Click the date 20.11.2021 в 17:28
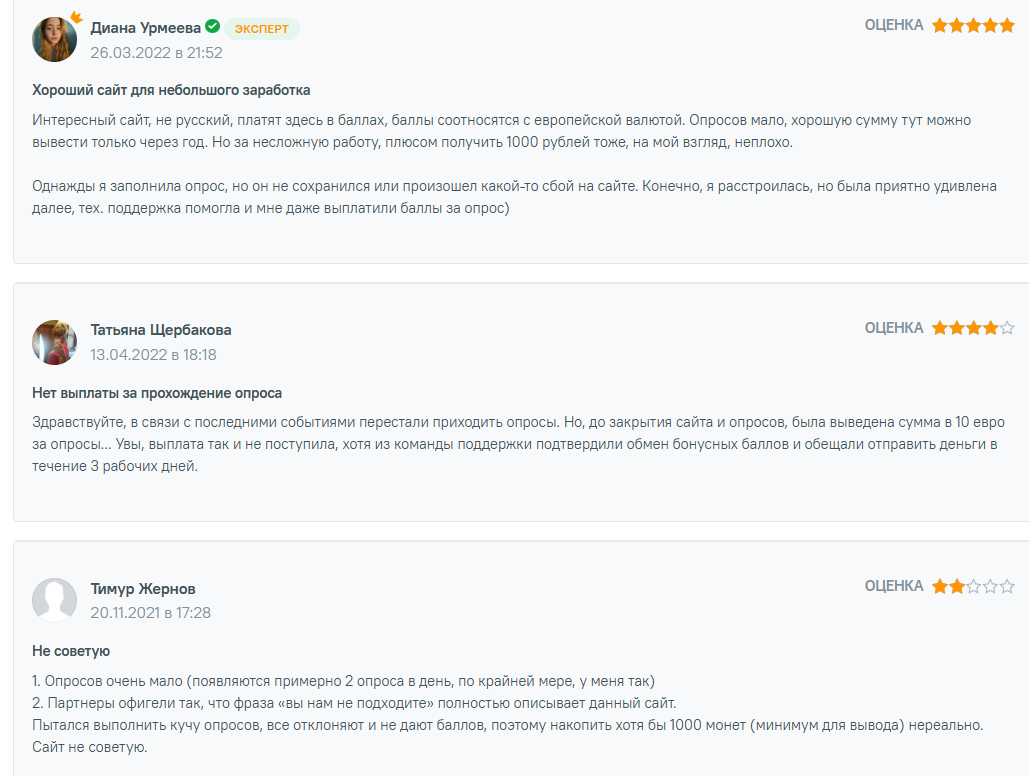1029x776 pixels. tap(150, 613)
